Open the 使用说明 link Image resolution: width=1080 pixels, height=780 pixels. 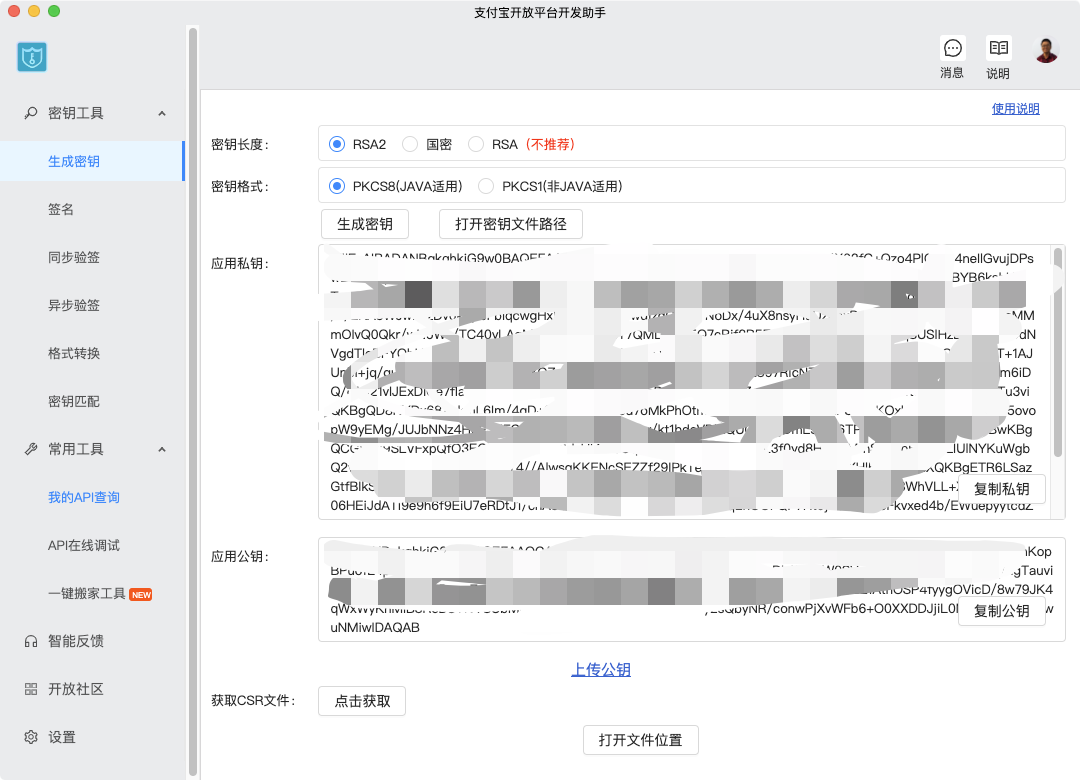tap(1015, 109)
